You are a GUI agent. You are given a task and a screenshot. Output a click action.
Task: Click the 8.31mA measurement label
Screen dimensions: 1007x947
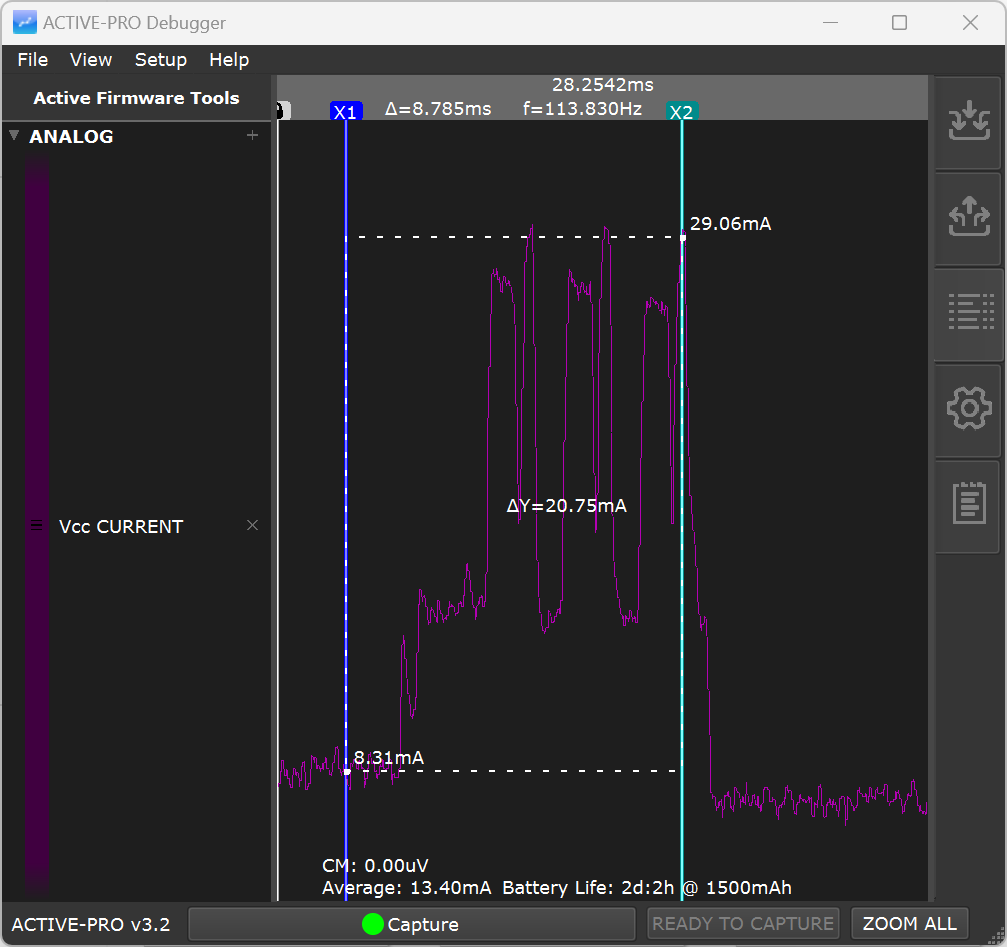[389, 758]
